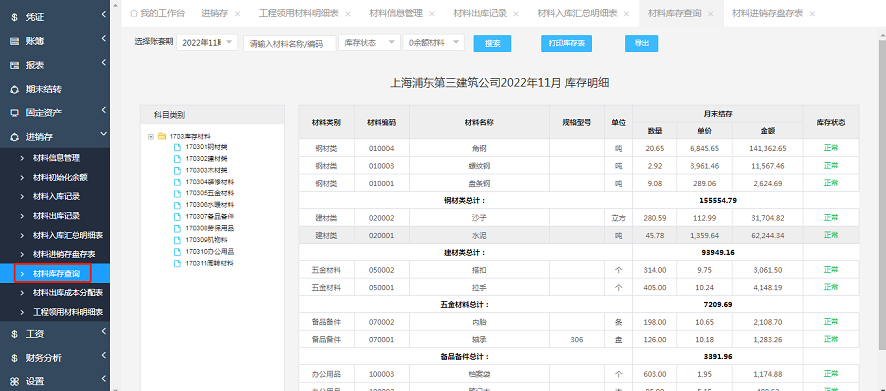Switch to the 我的工作台 tab
This screenshot has width=886, height=391.
tap(158, 14)
